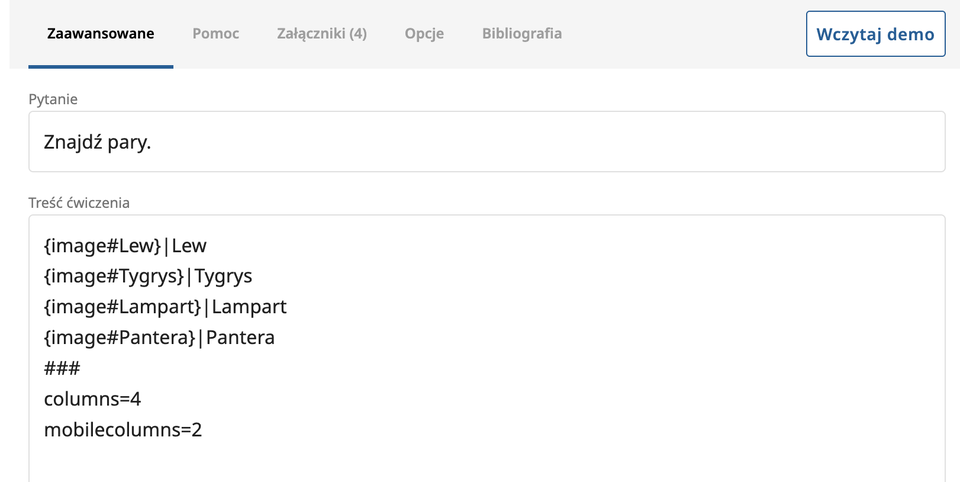Go to the Opcje tab
The height and width of the screenshot is (482, 960).
tap(424, 34)
